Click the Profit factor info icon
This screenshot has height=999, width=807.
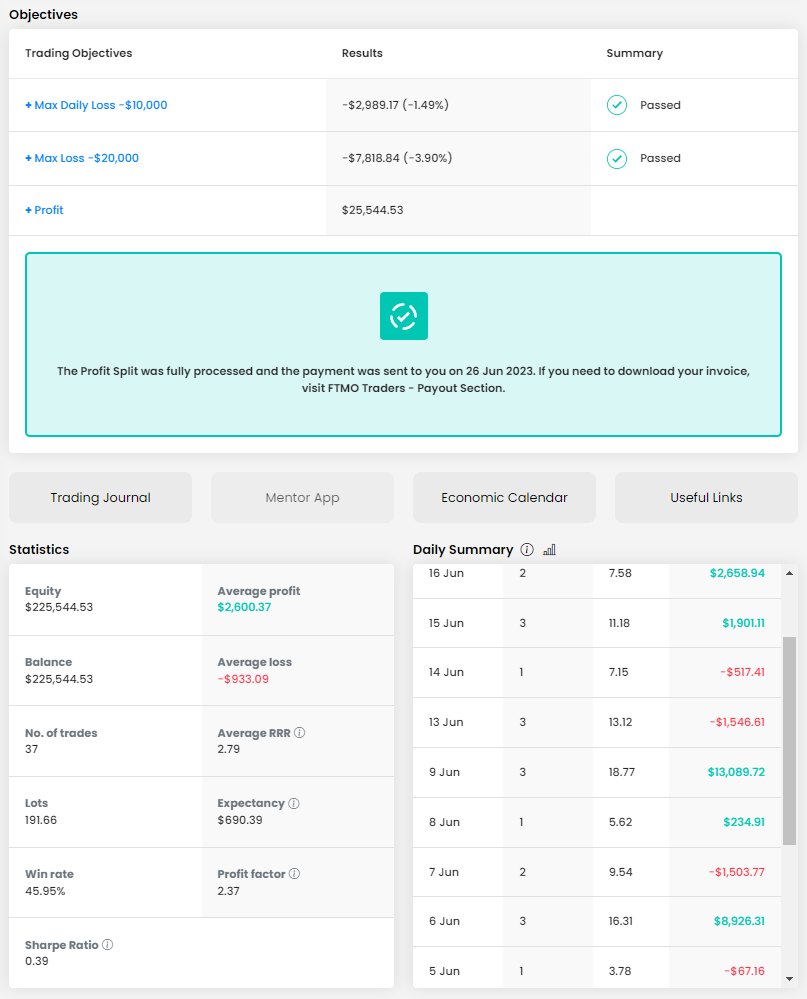pos(294,873)
